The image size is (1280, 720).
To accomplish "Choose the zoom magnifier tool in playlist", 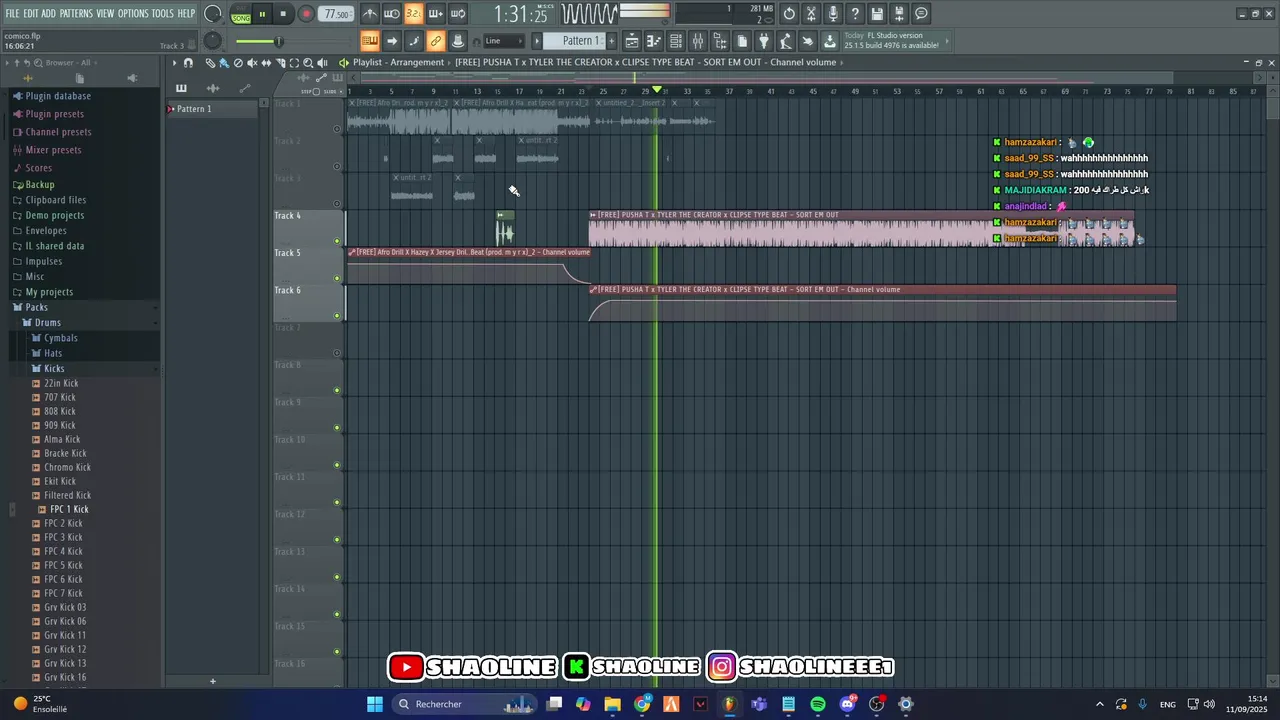I will tap(308, 63).
